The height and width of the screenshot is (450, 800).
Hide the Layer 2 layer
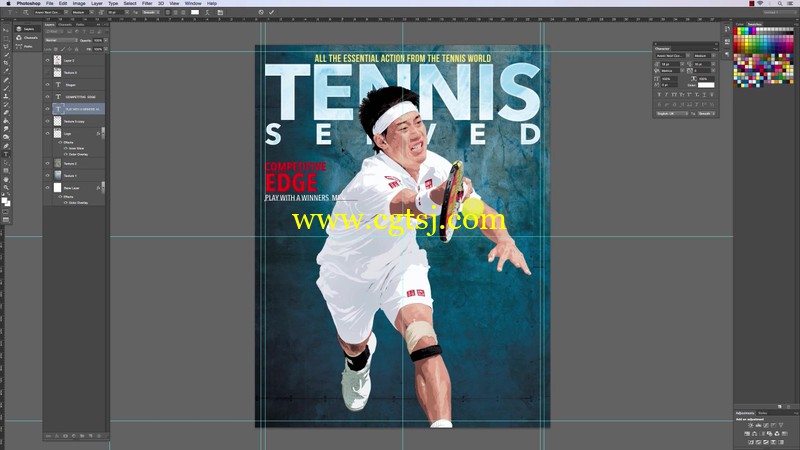pos(47,60)
